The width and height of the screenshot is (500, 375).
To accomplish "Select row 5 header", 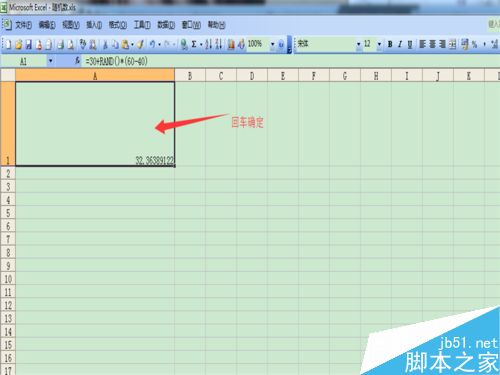I will [x=8, y=213].
